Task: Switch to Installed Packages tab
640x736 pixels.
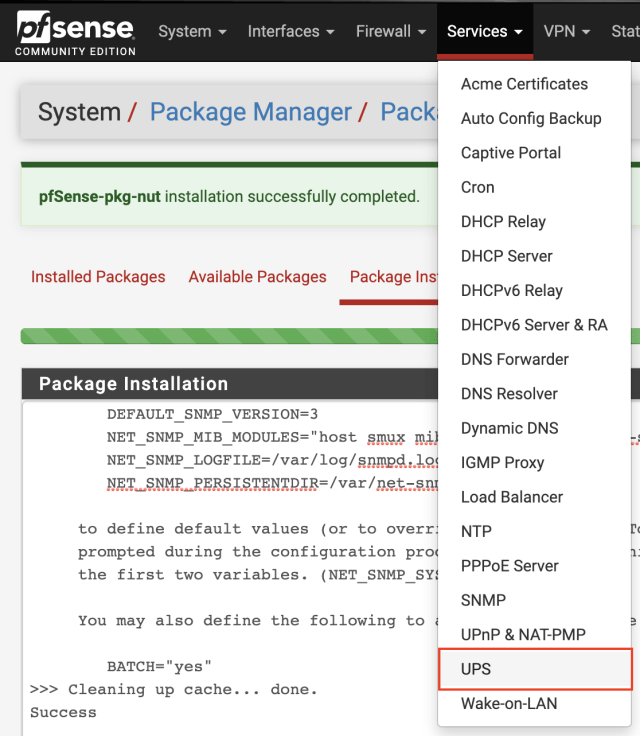Action: tap(98, 277)
